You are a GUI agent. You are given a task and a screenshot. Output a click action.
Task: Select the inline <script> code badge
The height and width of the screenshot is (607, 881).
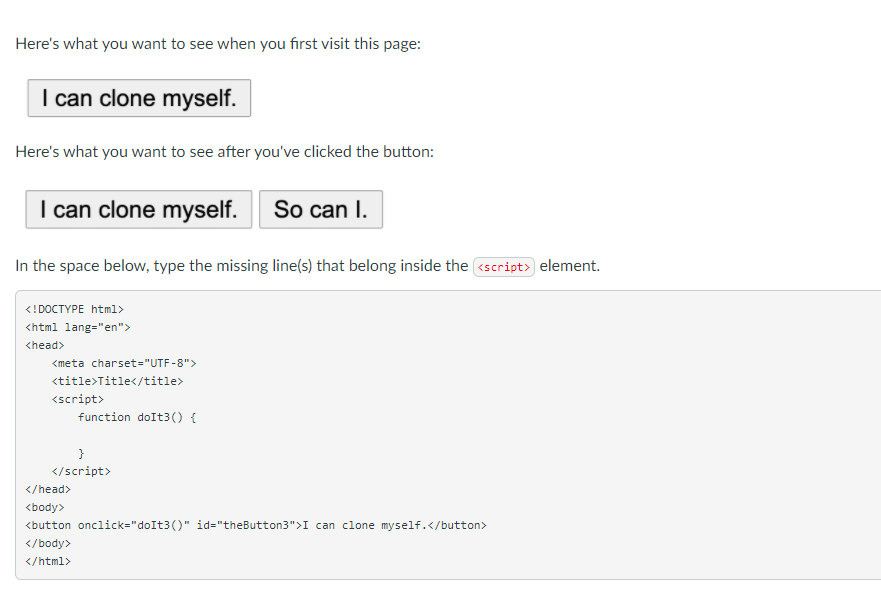point(503,266)
